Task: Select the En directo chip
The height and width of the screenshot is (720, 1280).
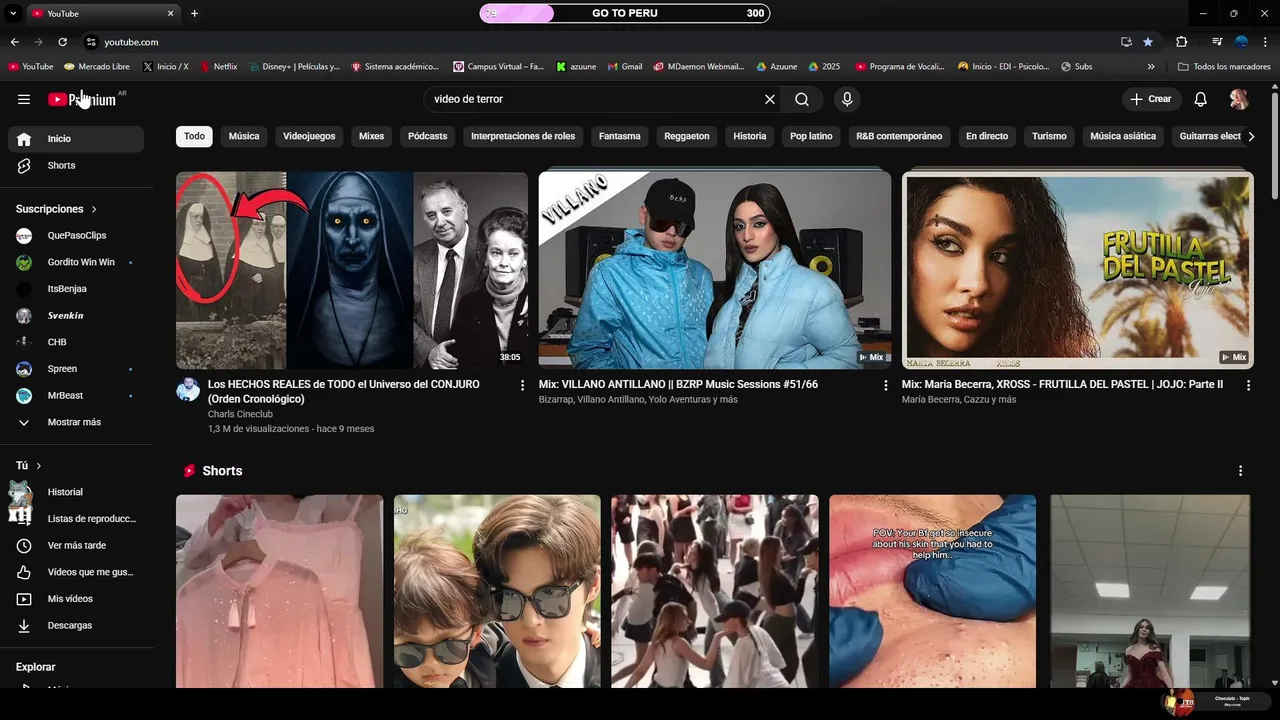Action: click(987, 136)
